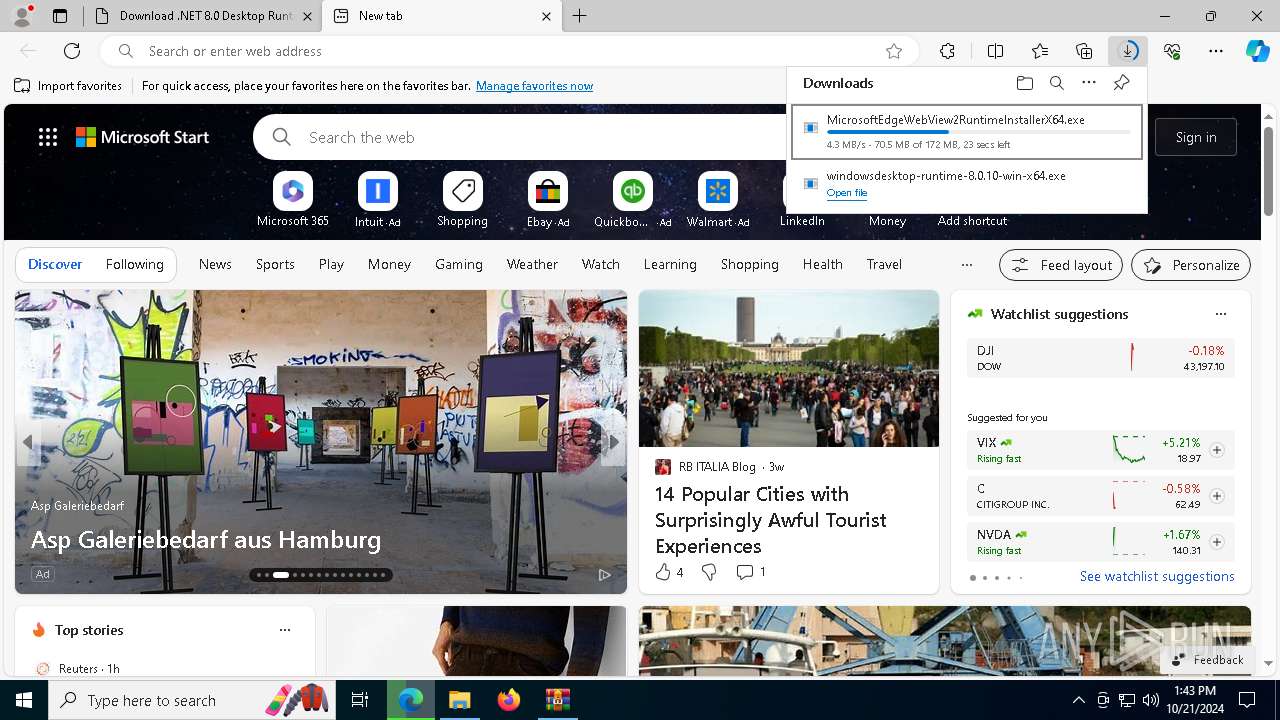Image resolution: width=1280 pixels, height=720 pixels.
Task: Click the Downloads toolbar icon
Action: [1128, 51]
